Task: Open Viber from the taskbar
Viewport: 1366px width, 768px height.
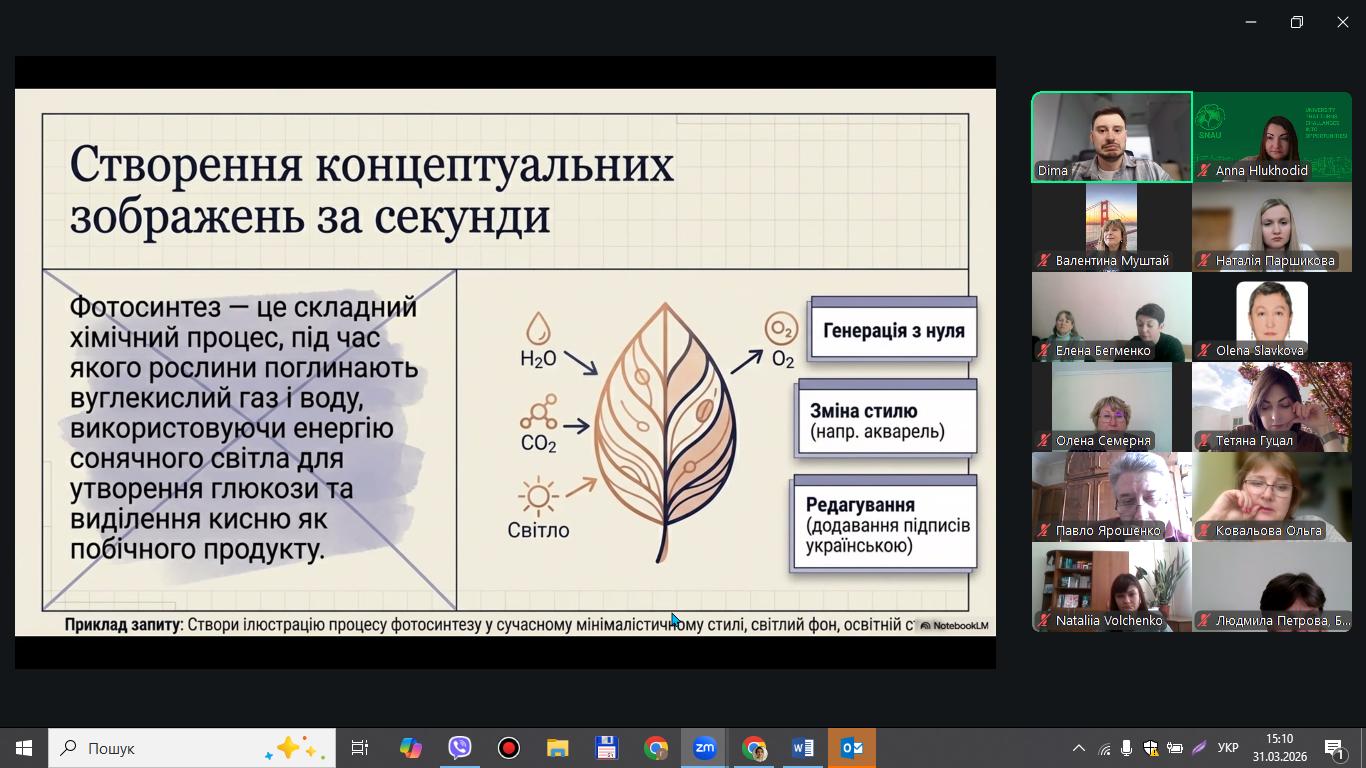Action: point(460,748)
